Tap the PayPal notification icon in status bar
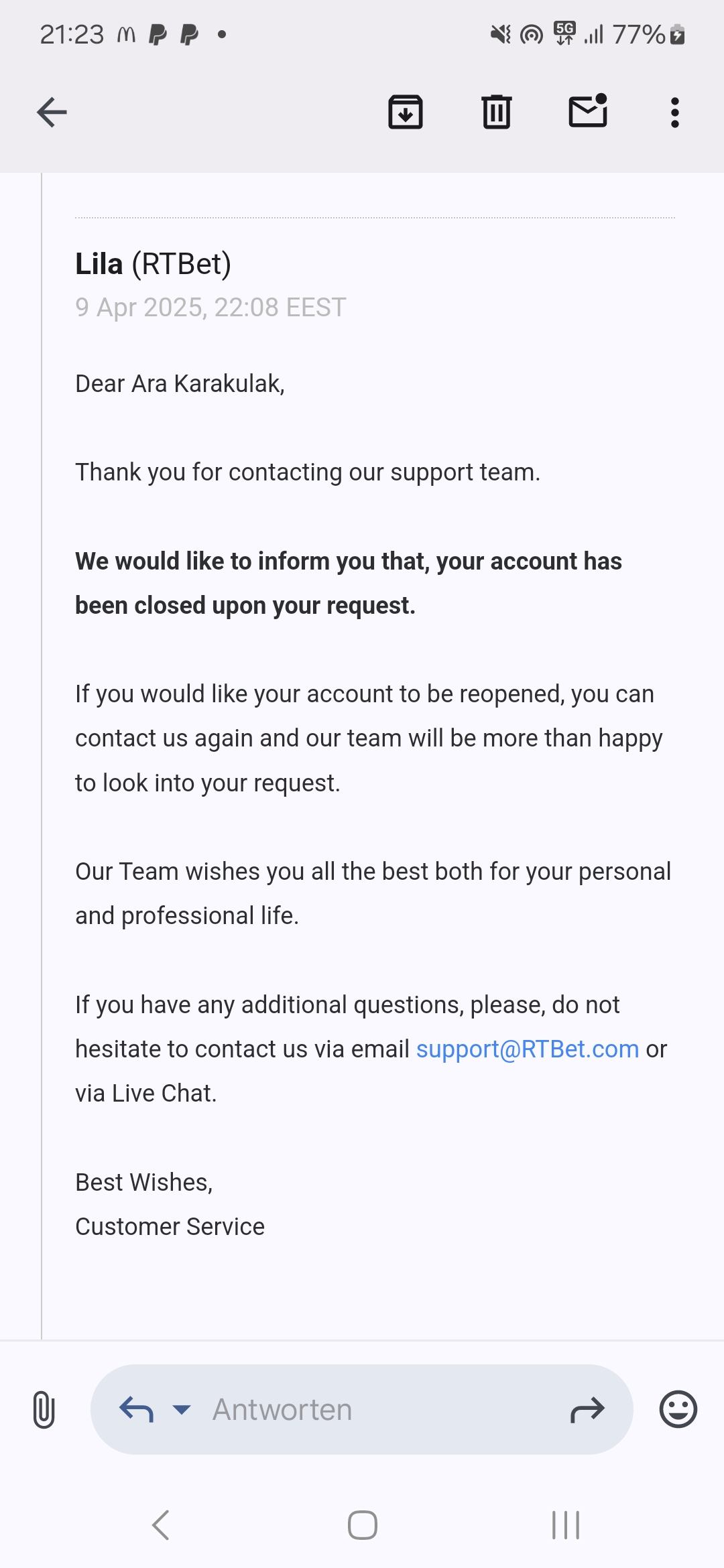 click(x=158, y=34)
